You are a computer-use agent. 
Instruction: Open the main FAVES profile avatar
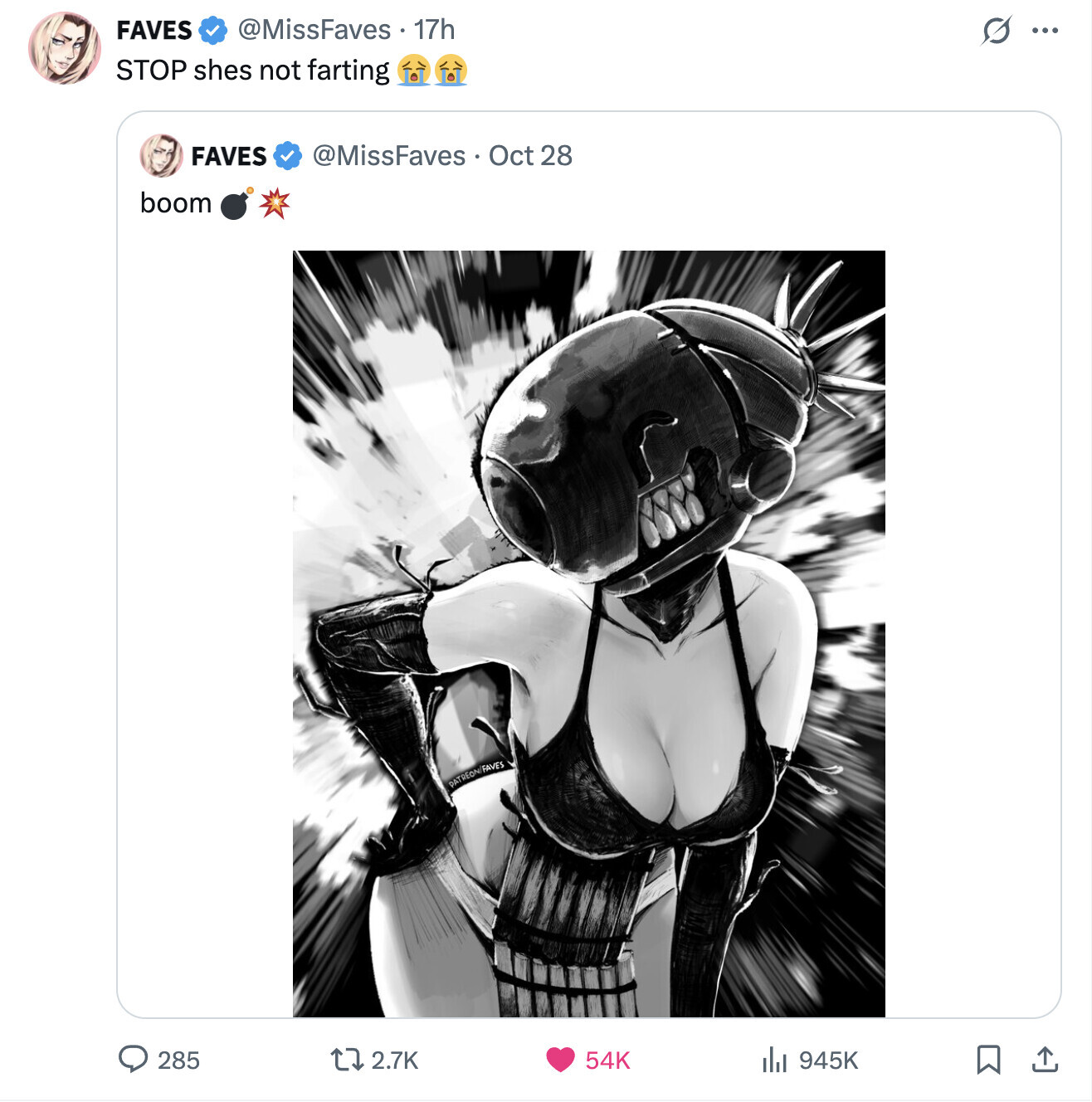[64, 48]
